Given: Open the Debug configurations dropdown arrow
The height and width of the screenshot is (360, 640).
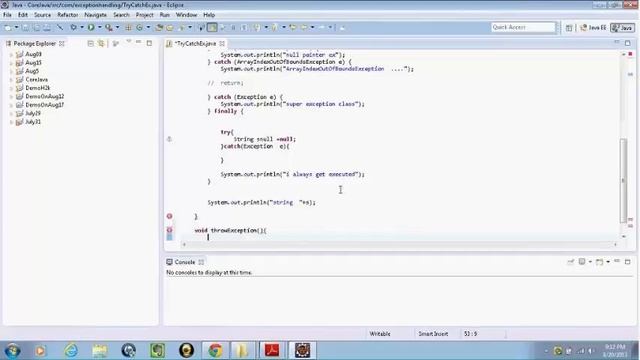Looking at the screenshot, I should pos(82,27).
